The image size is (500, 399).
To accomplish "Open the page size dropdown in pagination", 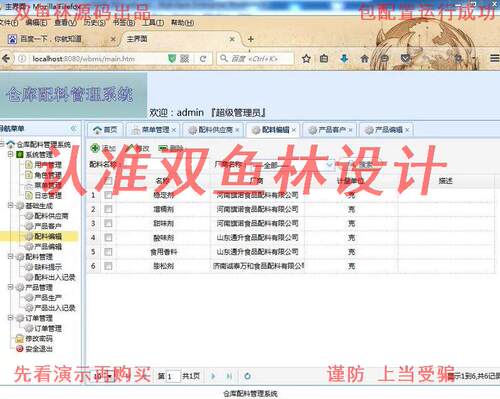I will pos(110,376).
